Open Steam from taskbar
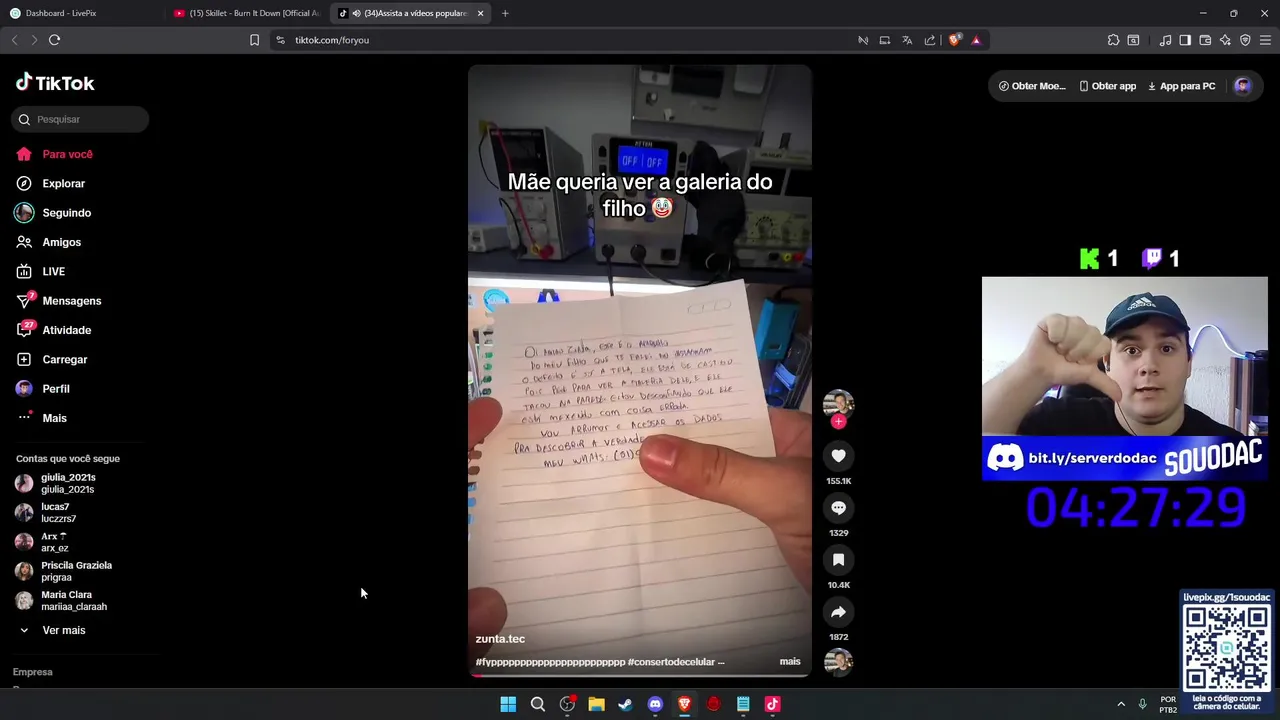 pos(625,704)
